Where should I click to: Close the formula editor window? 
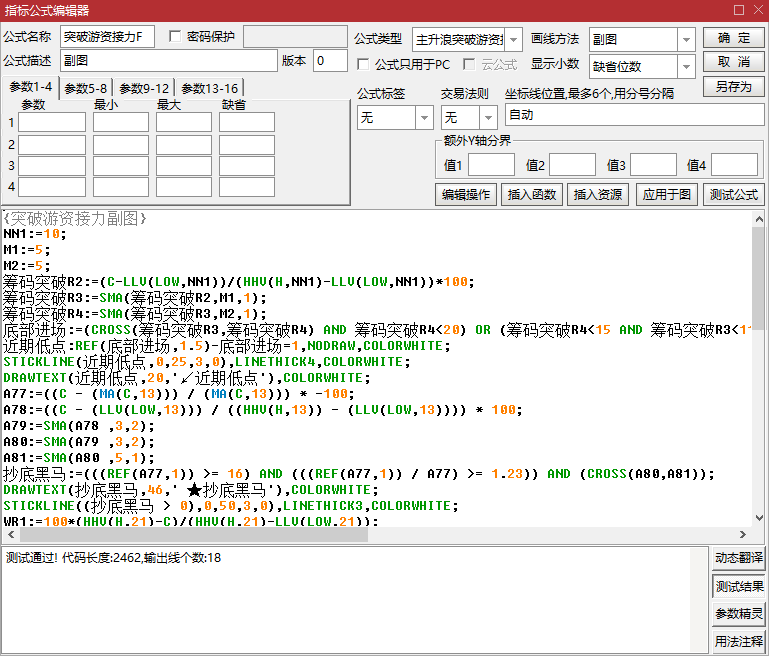tap(756, 10)
